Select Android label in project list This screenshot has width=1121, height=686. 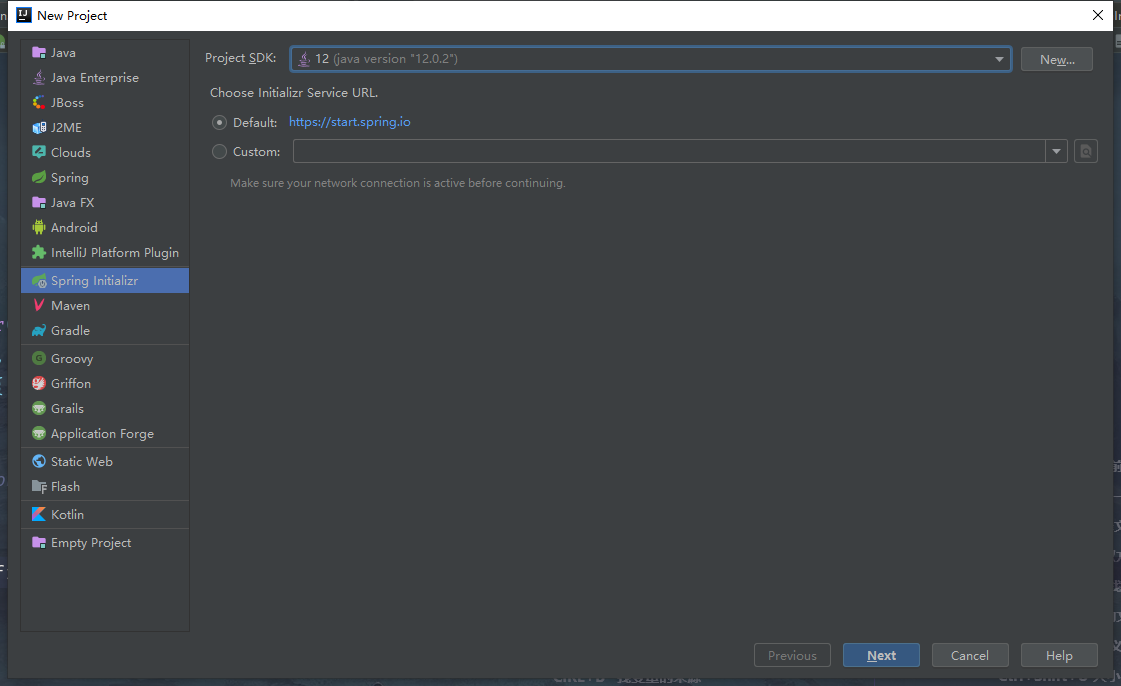(74, 228)
